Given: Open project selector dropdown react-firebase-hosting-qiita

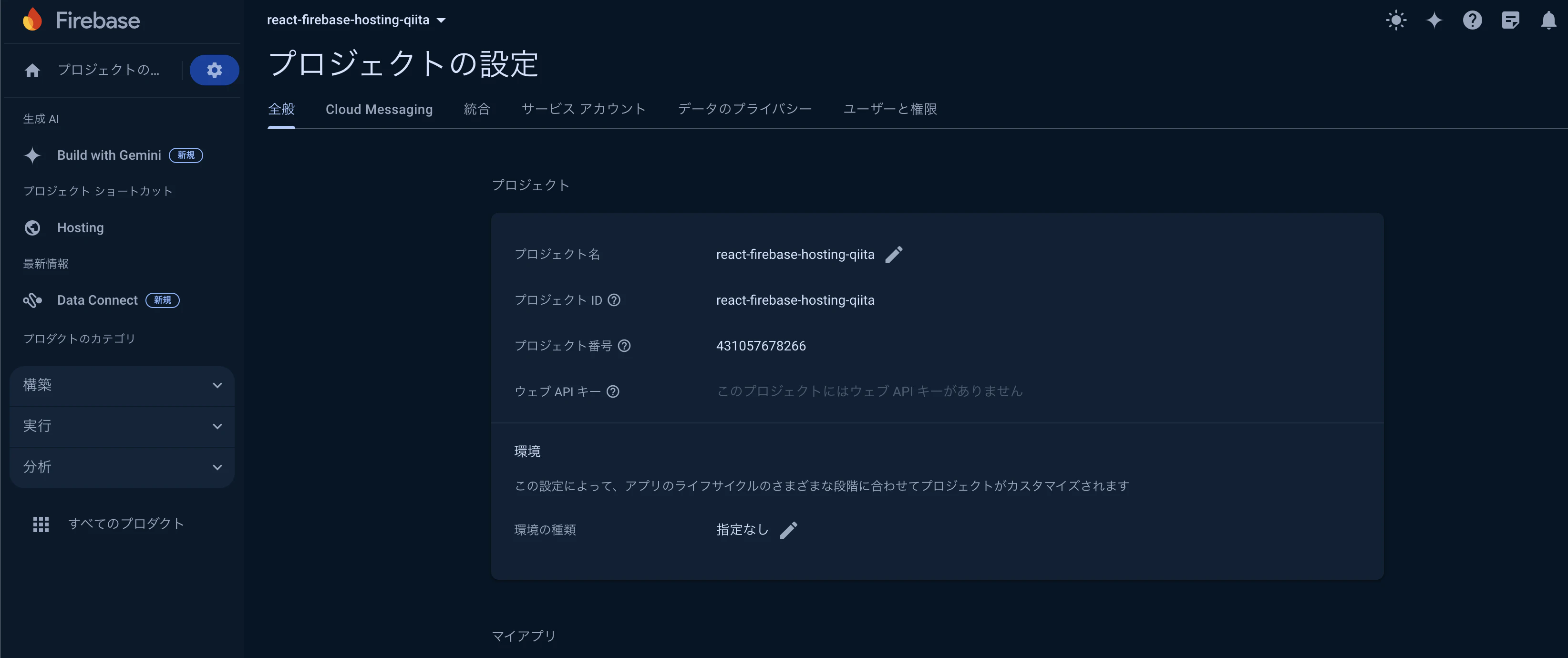Looking at the screenshot, I should tap(356, 20).
